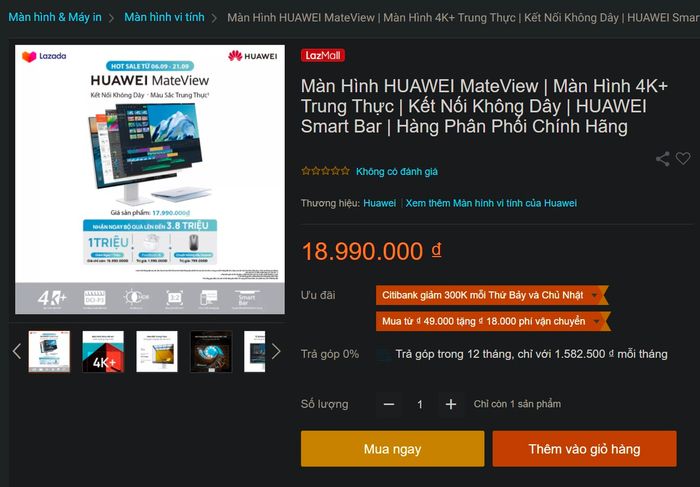Click the LazMall badge

[323, 55]
